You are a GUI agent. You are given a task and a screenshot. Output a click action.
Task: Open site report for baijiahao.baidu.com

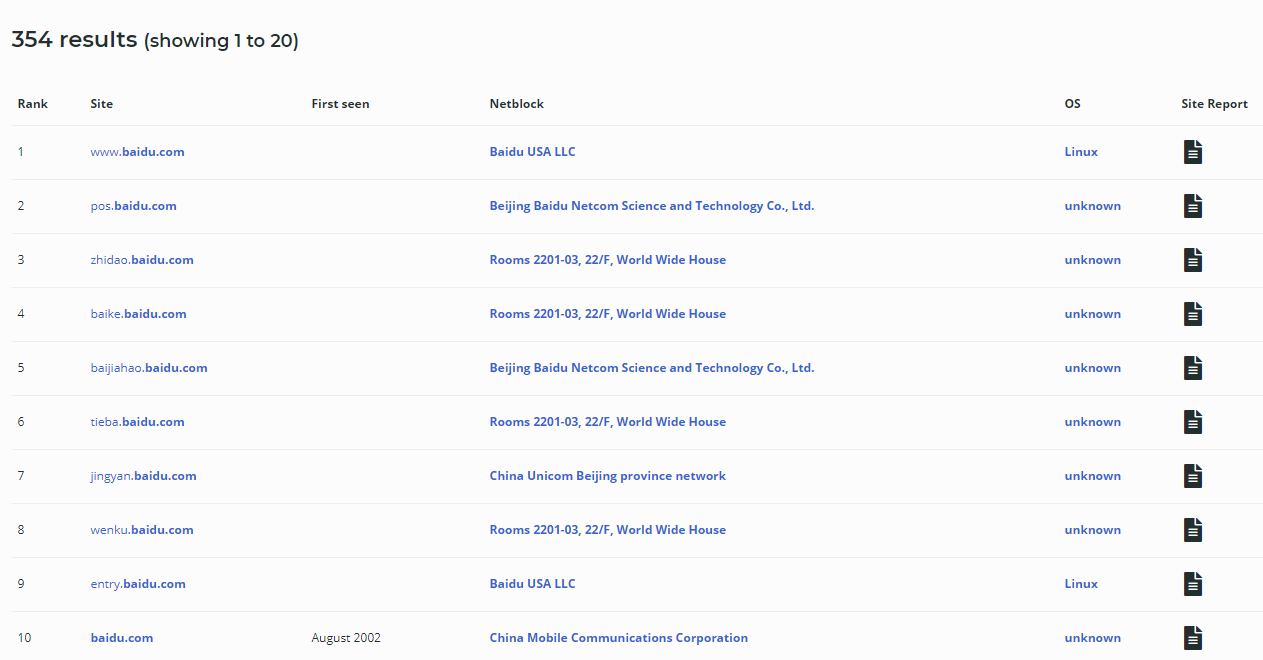coord(1193,368)
